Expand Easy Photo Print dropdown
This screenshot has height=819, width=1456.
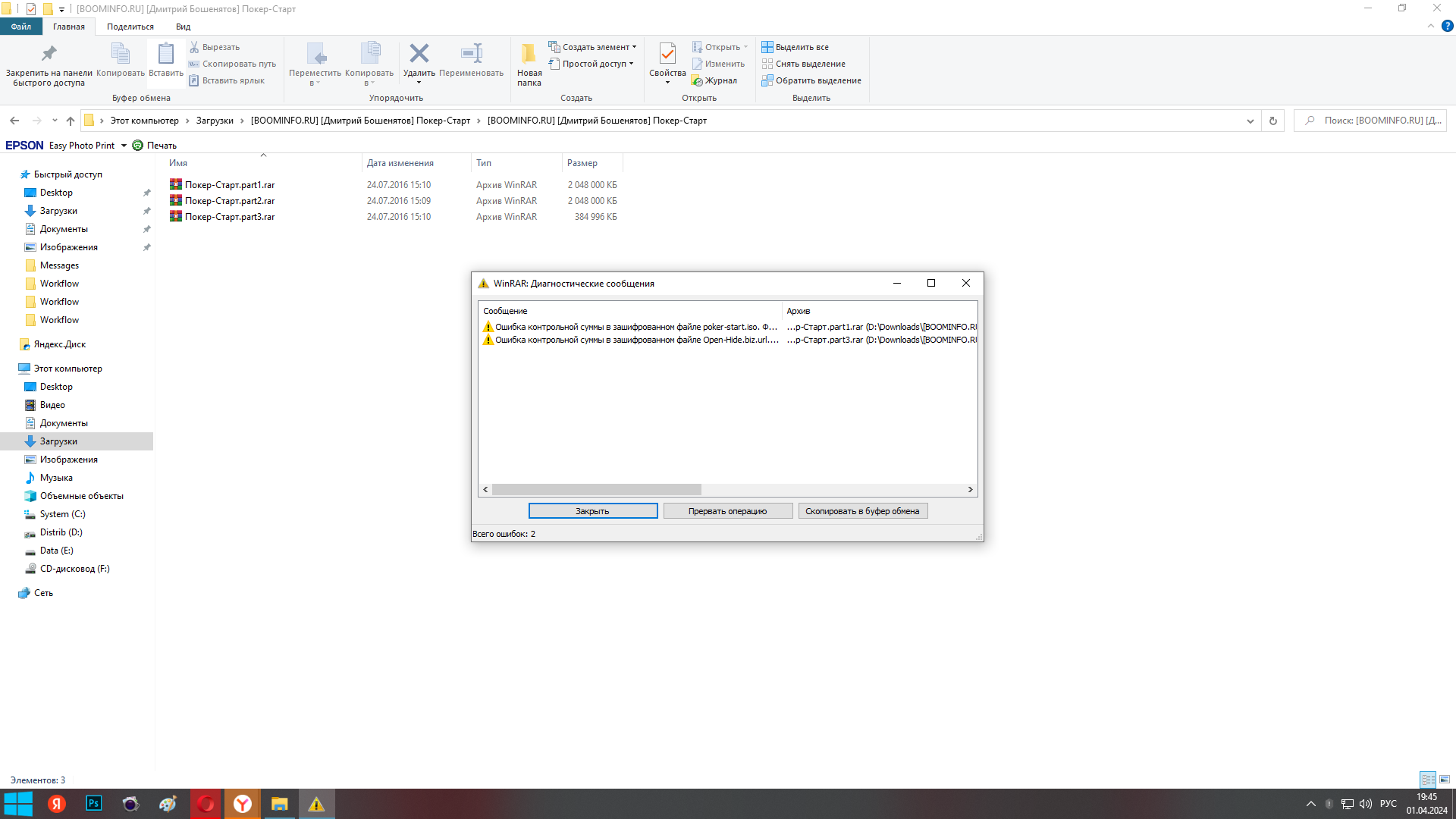124,146
